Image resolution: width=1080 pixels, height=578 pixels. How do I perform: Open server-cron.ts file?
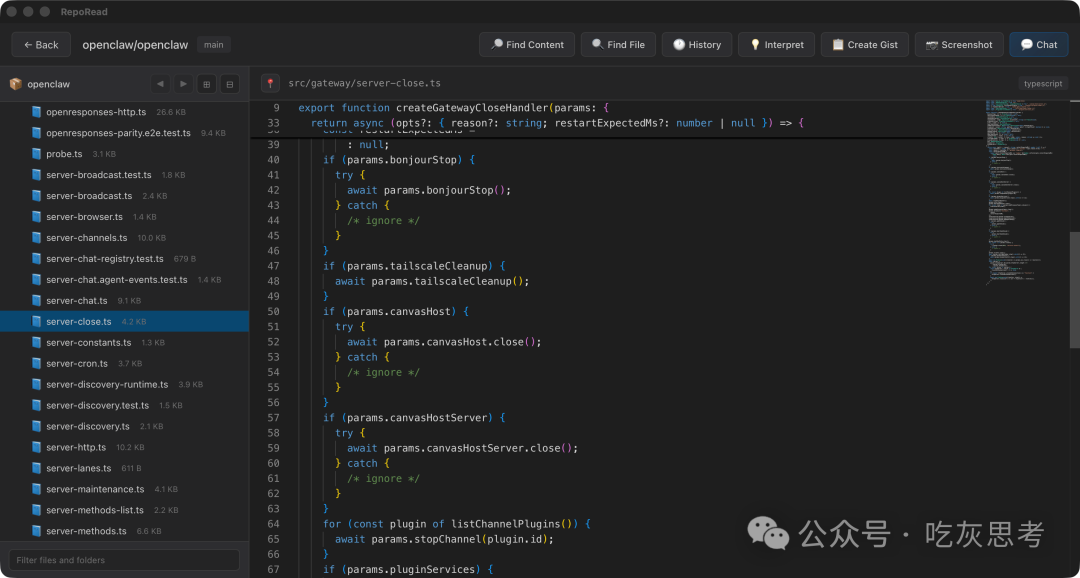125,363
